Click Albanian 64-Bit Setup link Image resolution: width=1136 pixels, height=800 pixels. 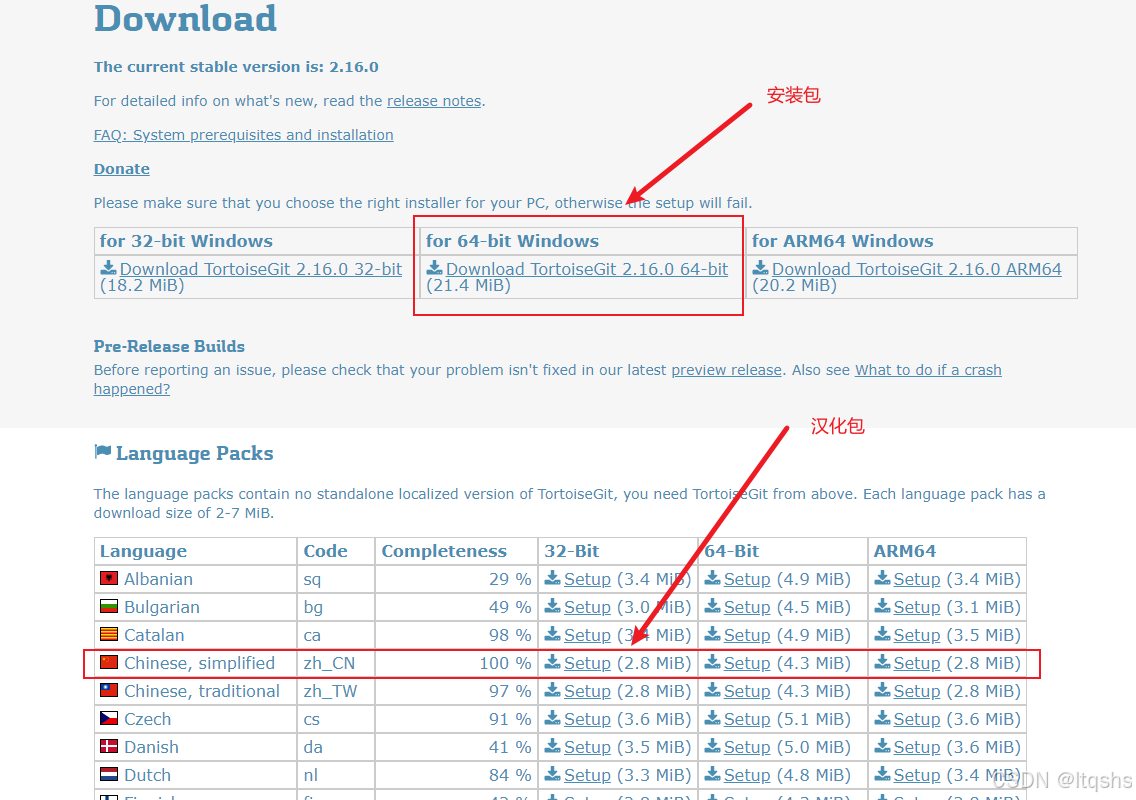747,579
